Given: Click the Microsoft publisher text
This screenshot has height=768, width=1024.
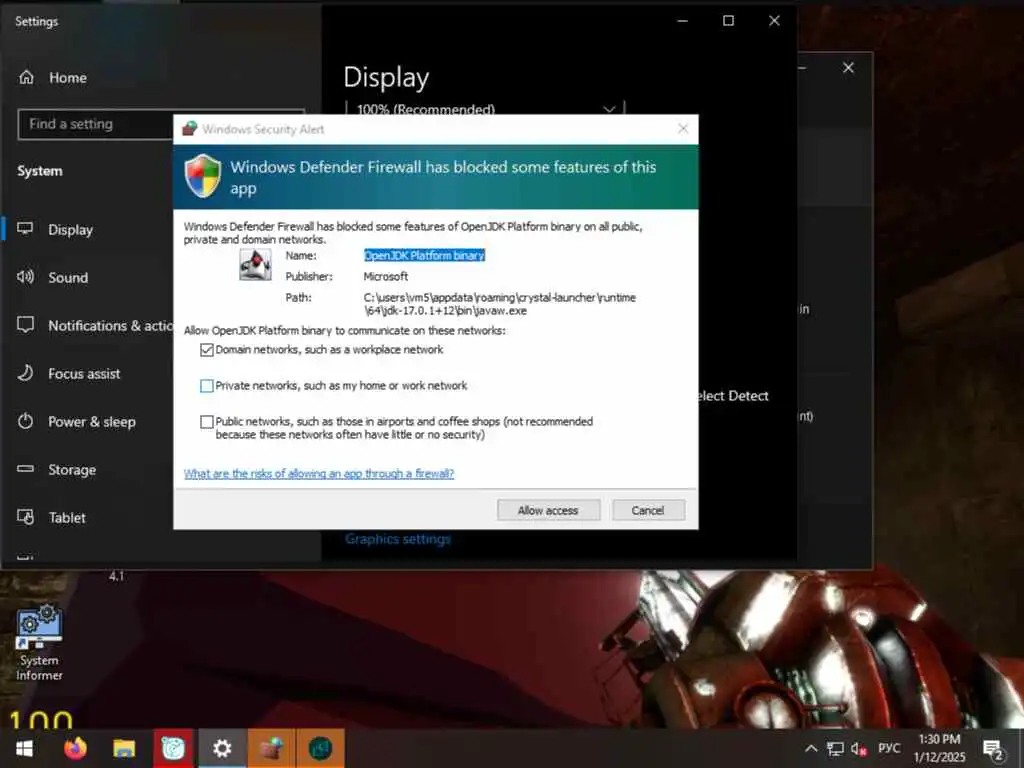Looking at the screenshot, I should pos(385,277).
